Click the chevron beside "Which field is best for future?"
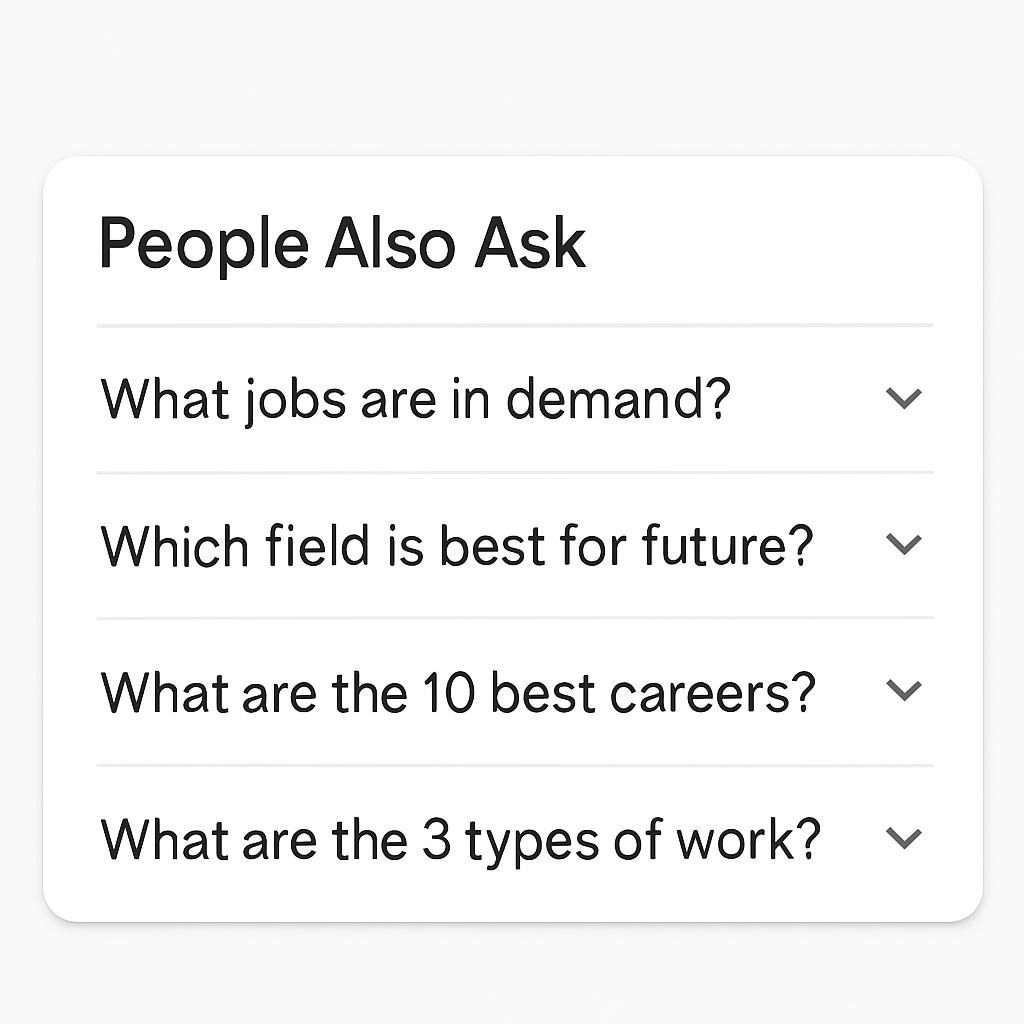Image resolution: width=1024 pixels, height=1024 pixels. click(x=904, y=545)
